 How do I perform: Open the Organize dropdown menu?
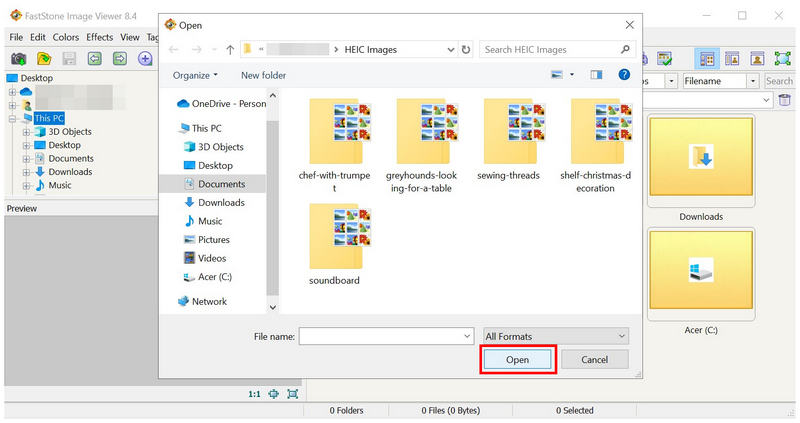coord(195,75)
